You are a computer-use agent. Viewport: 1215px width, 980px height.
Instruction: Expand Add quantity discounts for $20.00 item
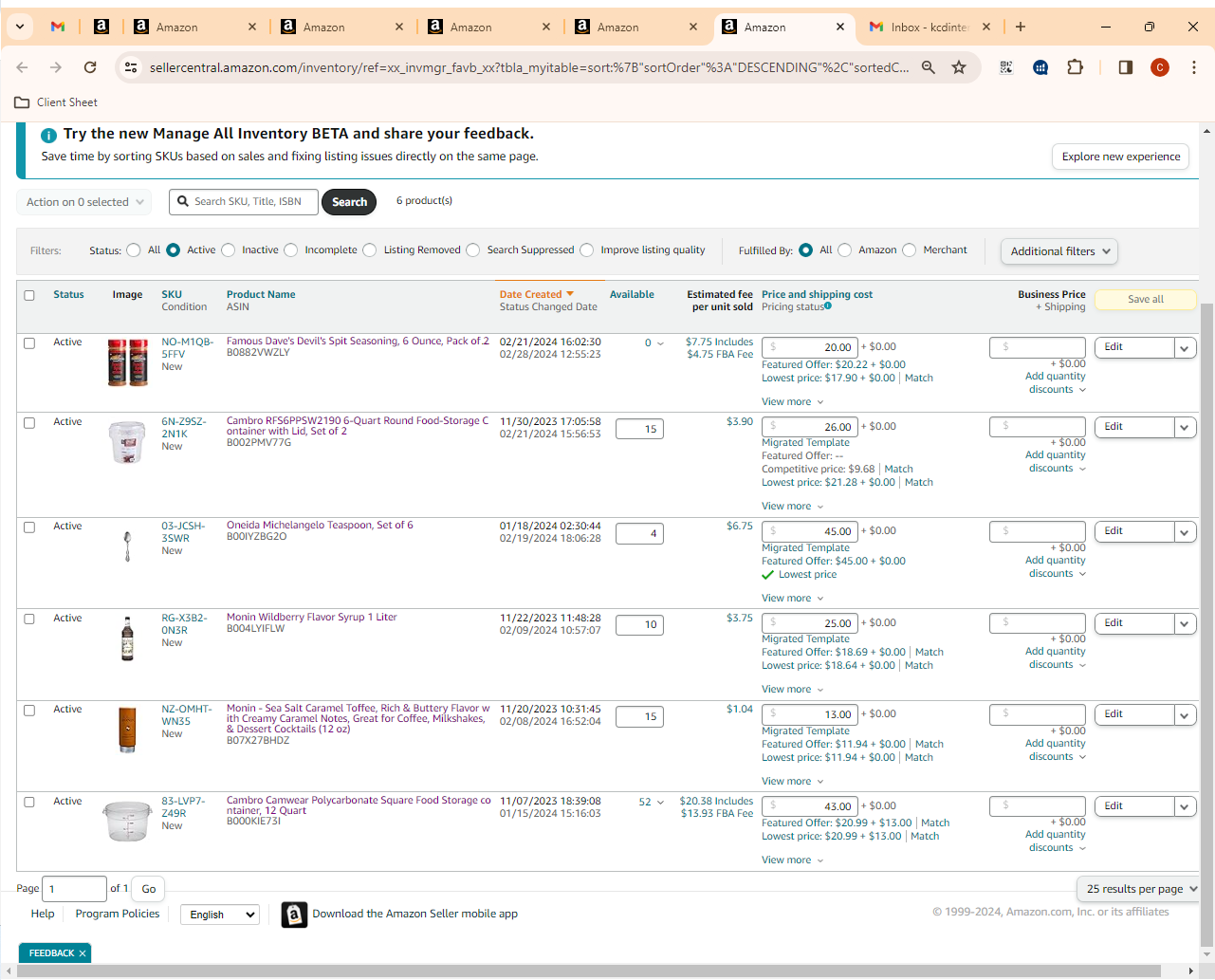(x=1056, y=383)
